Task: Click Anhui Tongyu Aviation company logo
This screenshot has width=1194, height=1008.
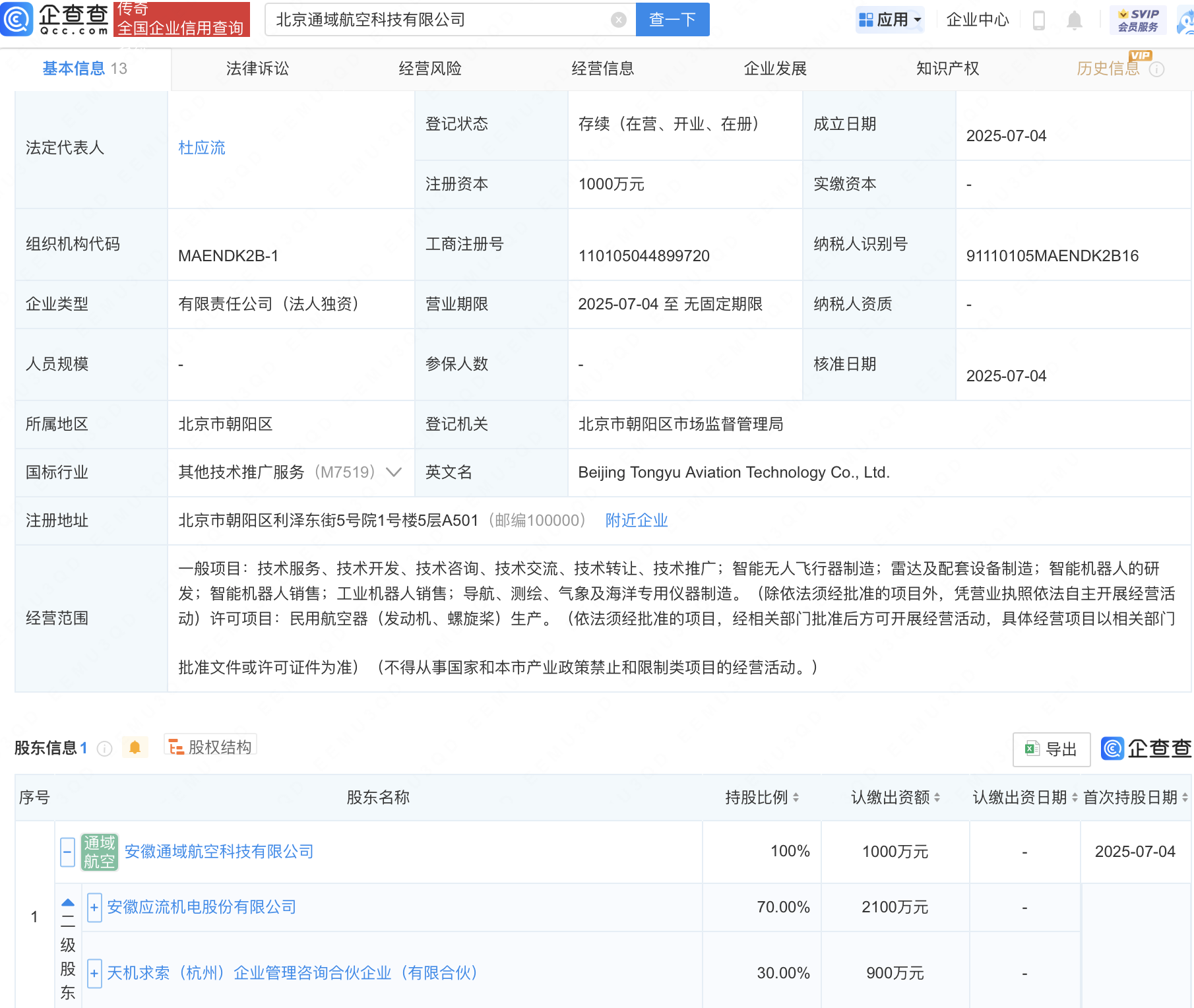Action: (100, 852)
